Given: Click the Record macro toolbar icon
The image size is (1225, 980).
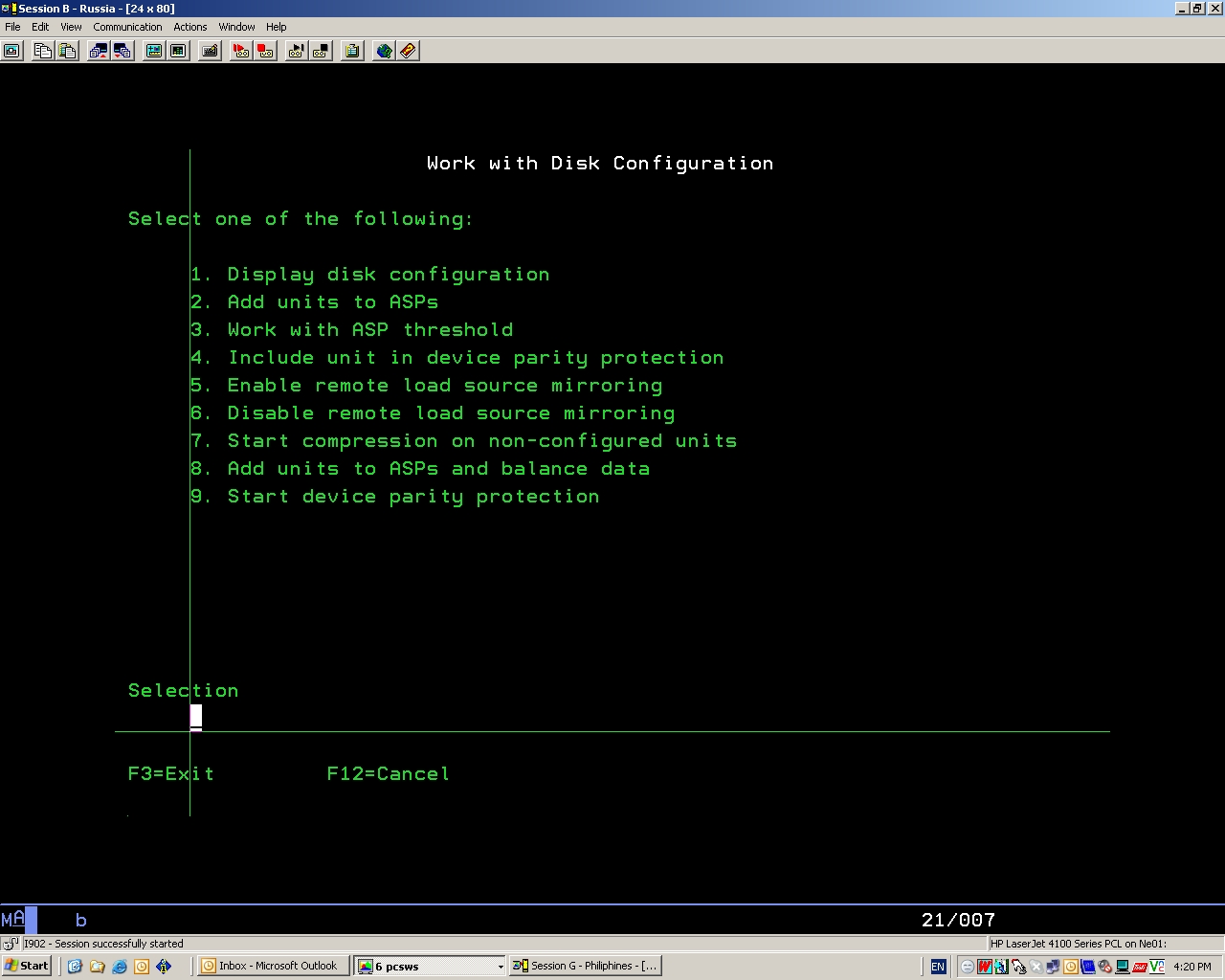Looking at the screenshot, I should [241, 51].
